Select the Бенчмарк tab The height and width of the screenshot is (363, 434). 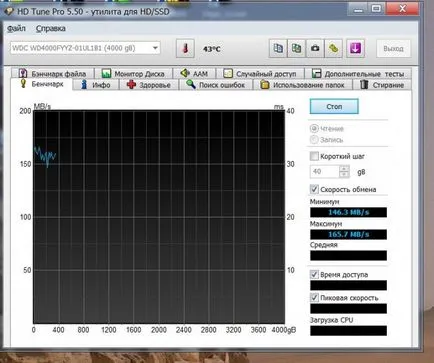coord(42,84)
